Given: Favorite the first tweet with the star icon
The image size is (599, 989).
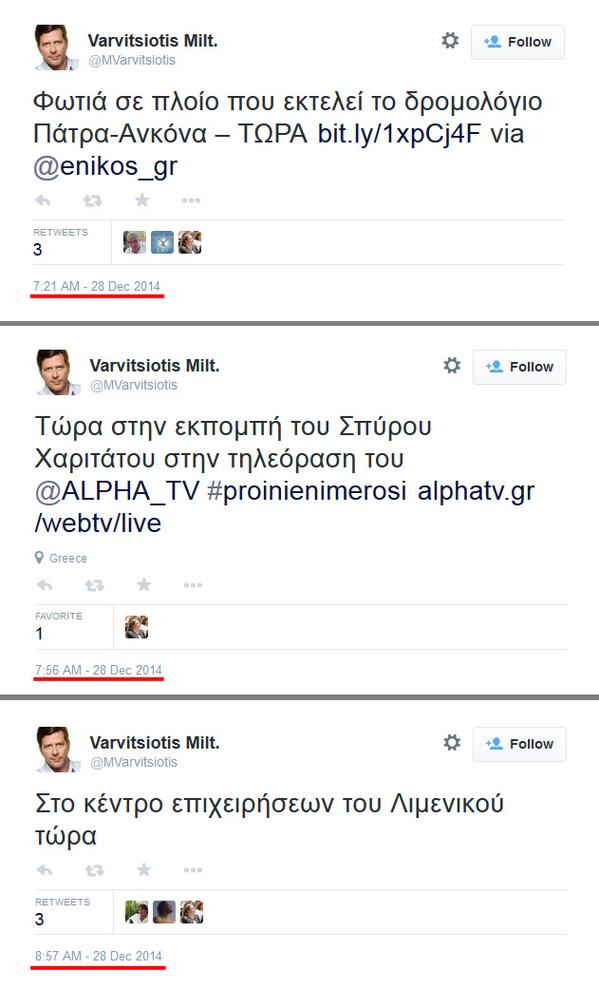Looking at the screenshot, I should tap(142, 200).
